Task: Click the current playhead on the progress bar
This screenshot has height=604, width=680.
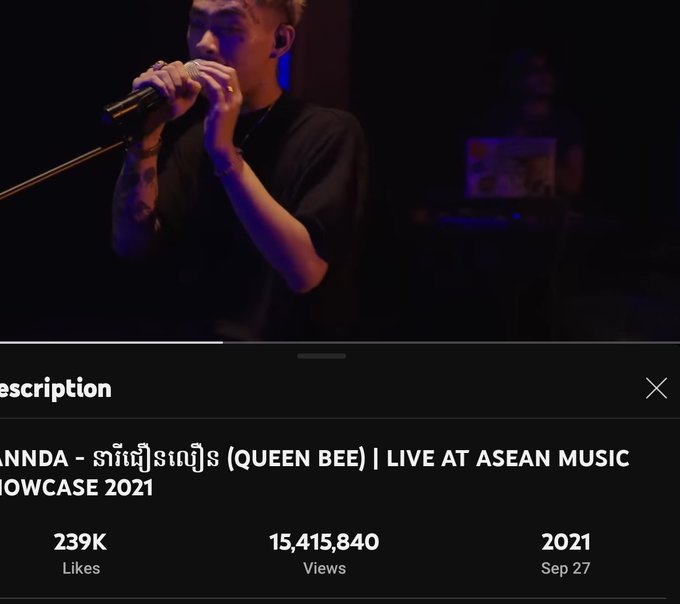Action: (x=222, y=343)
